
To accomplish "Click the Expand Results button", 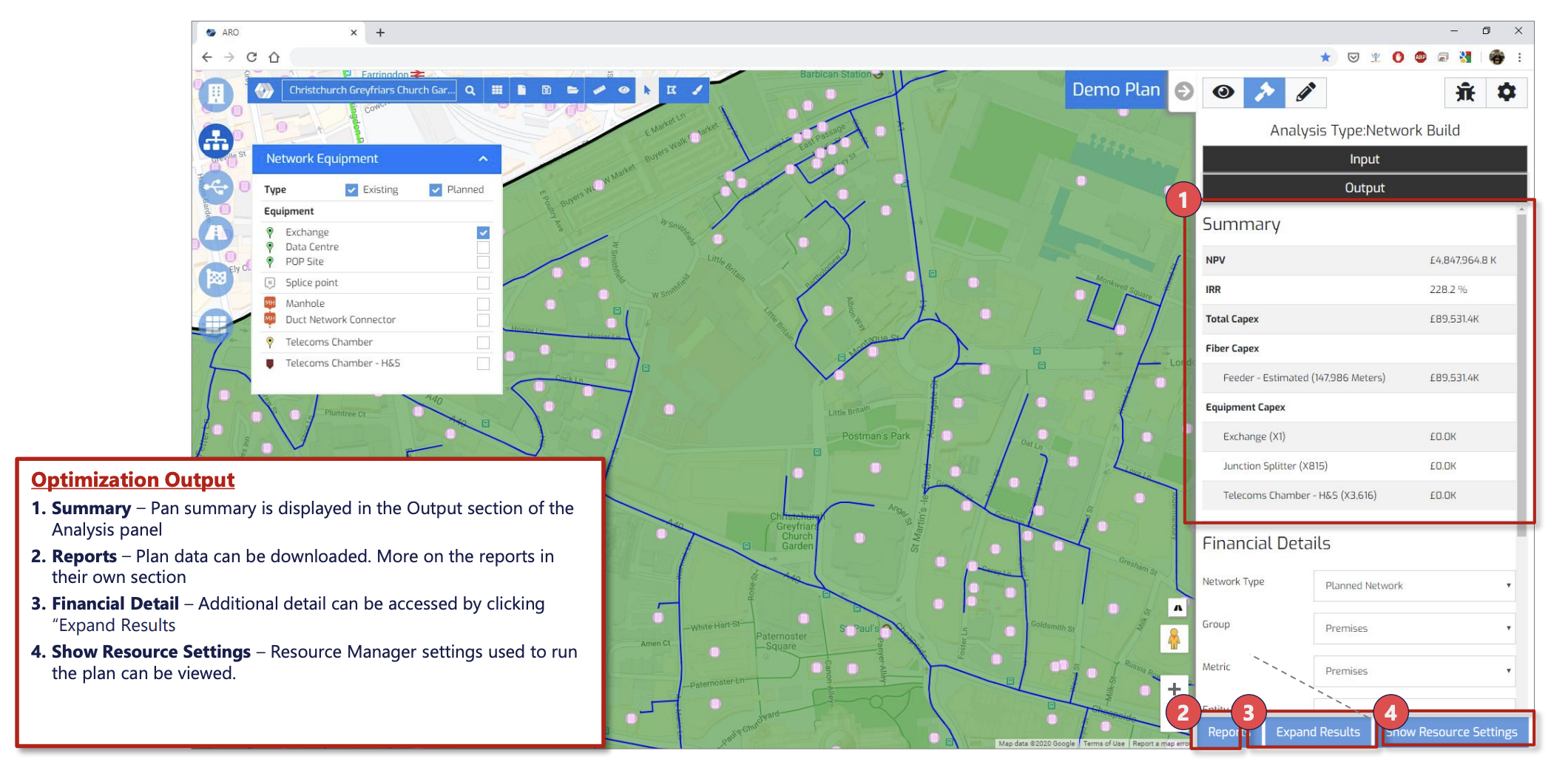I will point(1317,732).
